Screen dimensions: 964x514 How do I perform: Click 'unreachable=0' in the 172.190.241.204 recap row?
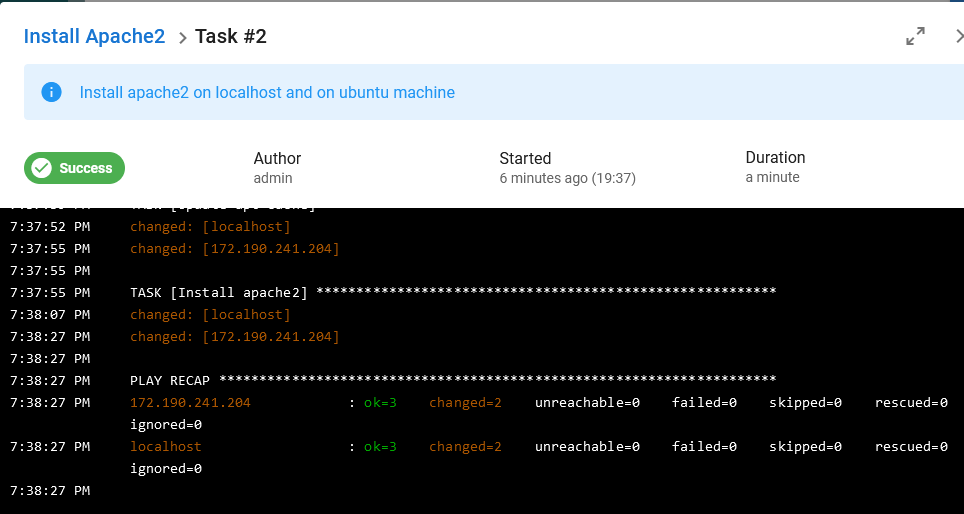(x=588, y=403)
